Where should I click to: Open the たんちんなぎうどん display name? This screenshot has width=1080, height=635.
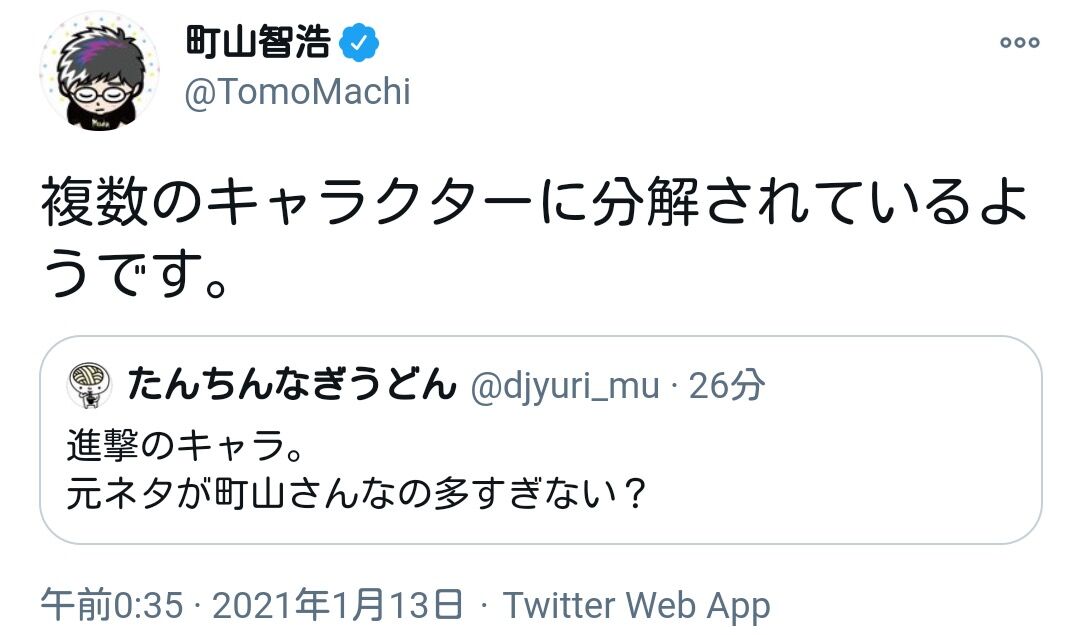(290, 385)
